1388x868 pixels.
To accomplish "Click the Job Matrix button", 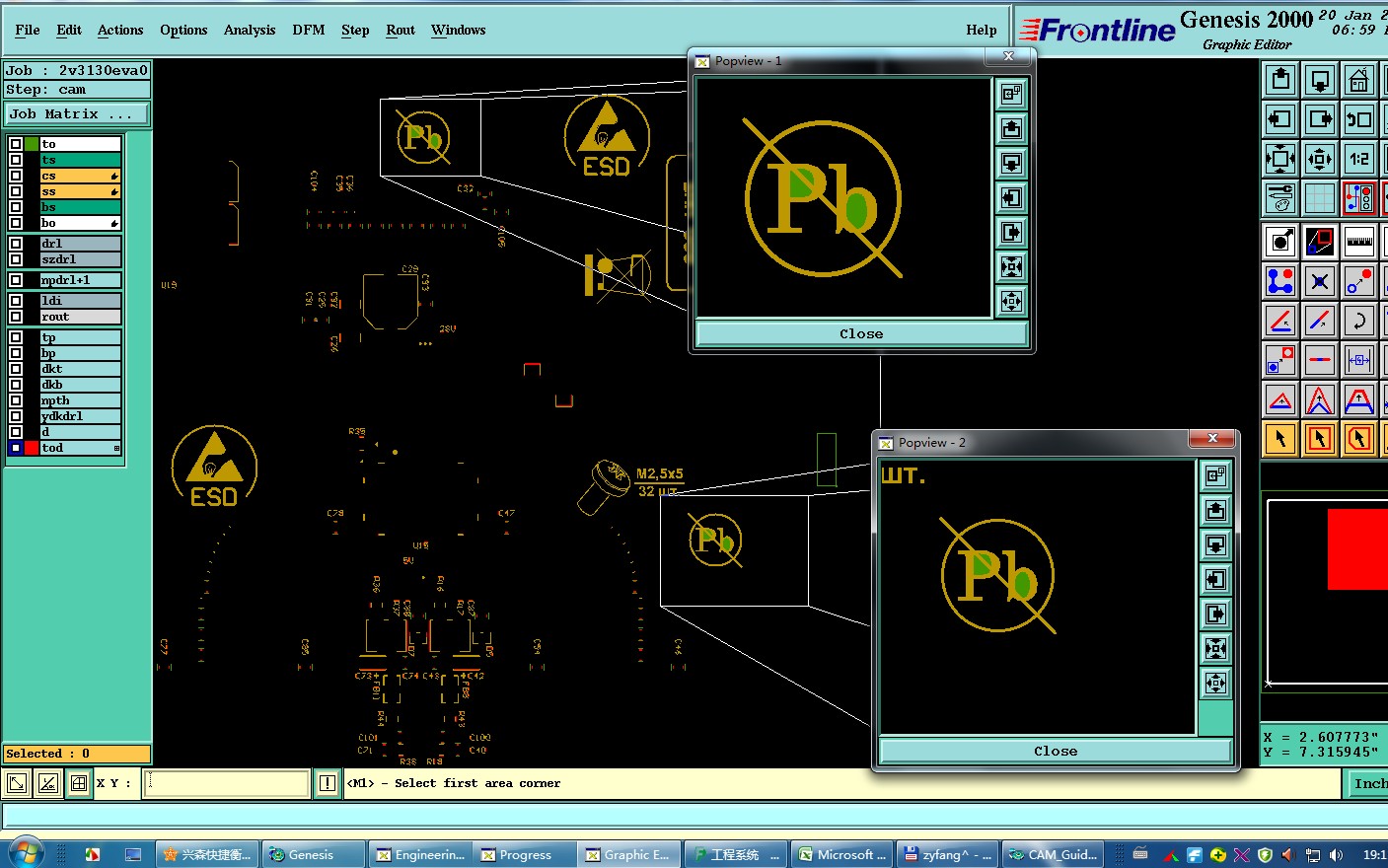I will pyautogui.click(x=77, y=114).
